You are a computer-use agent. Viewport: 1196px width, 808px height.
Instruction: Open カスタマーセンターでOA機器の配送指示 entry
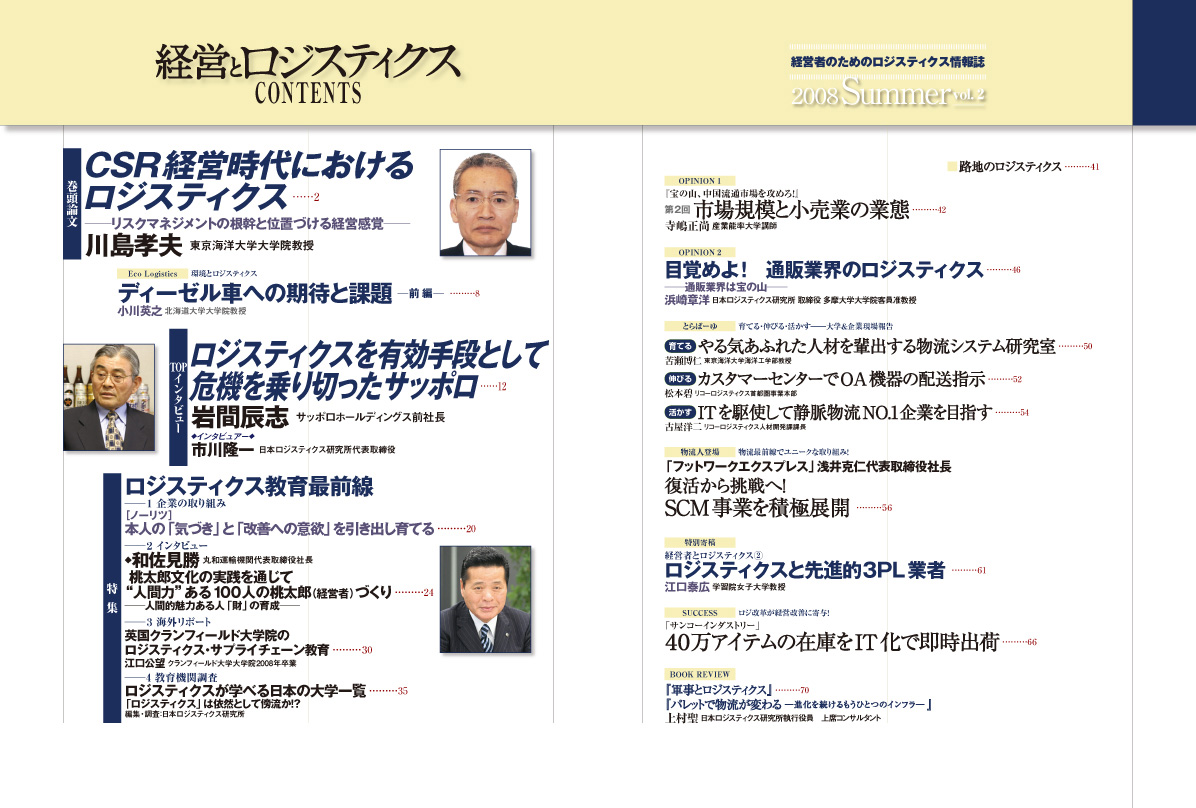point(841,378)
